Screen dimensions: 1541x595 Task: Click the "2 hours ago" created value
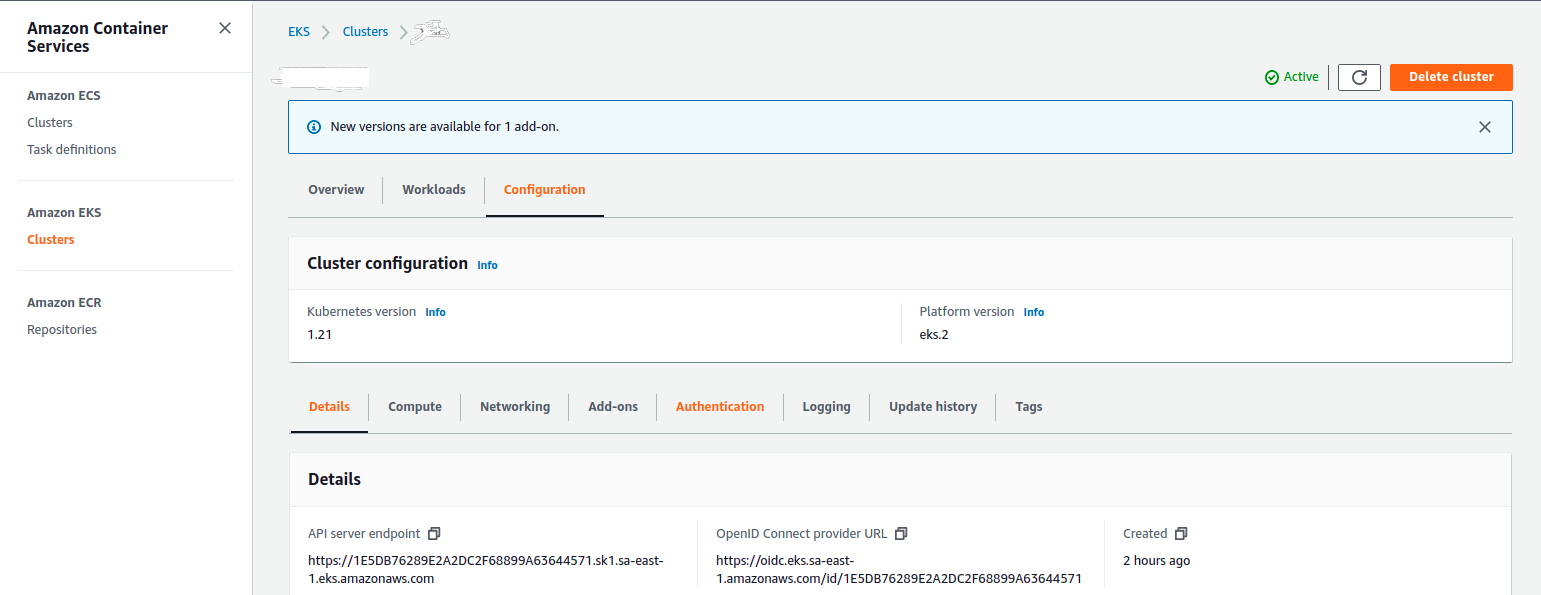tap(1157, 561)
